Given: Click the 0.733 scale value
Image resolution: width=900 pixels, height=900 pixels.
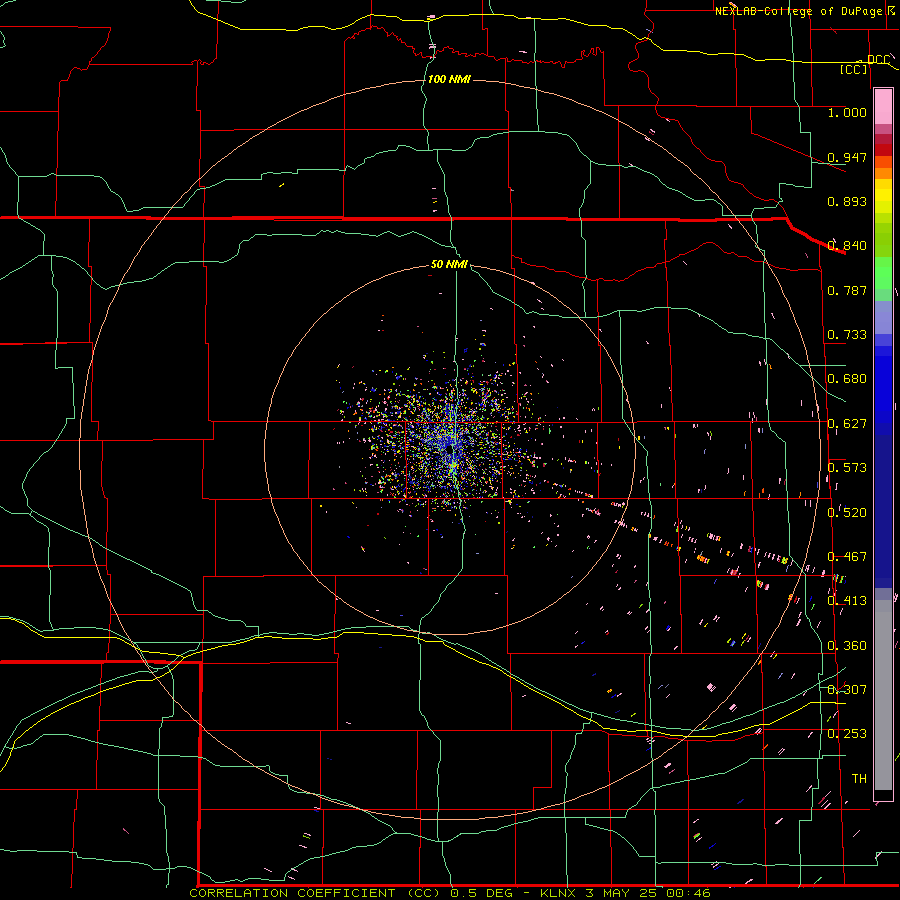Looking at the screenshot, I should pos(847,335).
